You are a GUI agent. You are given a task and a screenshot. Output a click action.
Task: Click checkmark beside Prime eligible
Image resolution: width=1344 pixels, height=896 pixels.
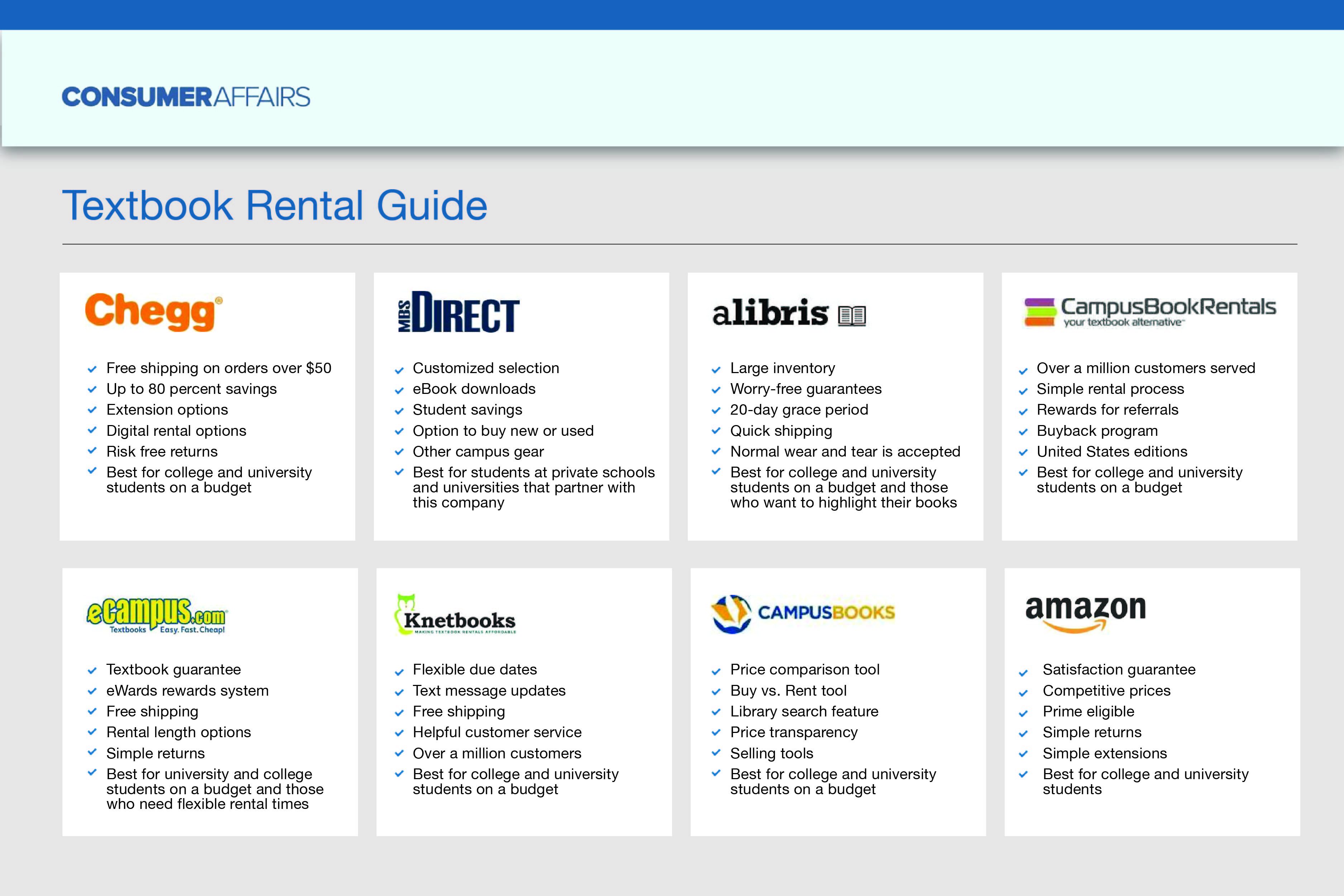click(1024, 713)
